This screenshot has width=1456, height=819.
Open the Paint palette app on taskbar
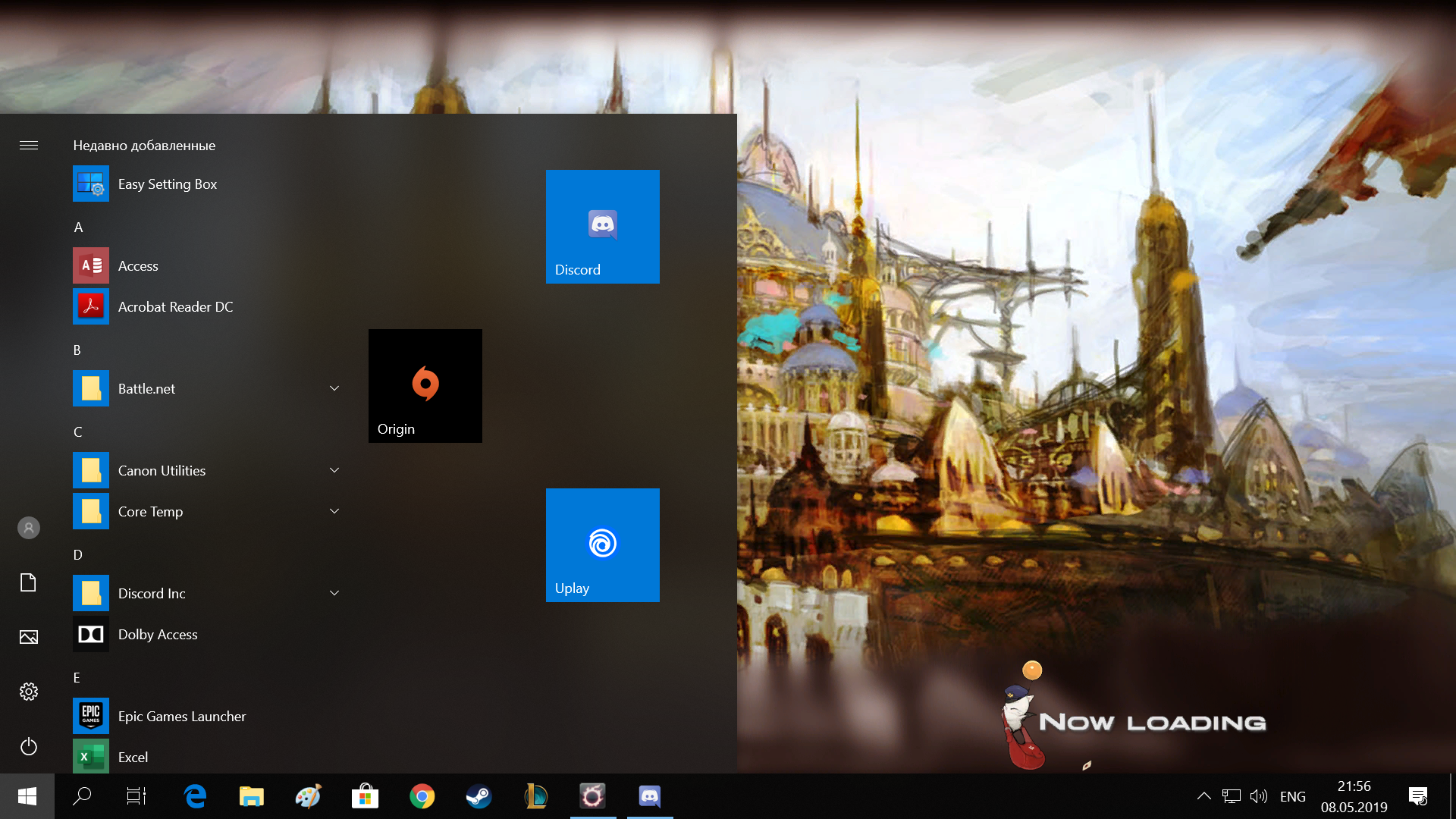tap(309, 796)
